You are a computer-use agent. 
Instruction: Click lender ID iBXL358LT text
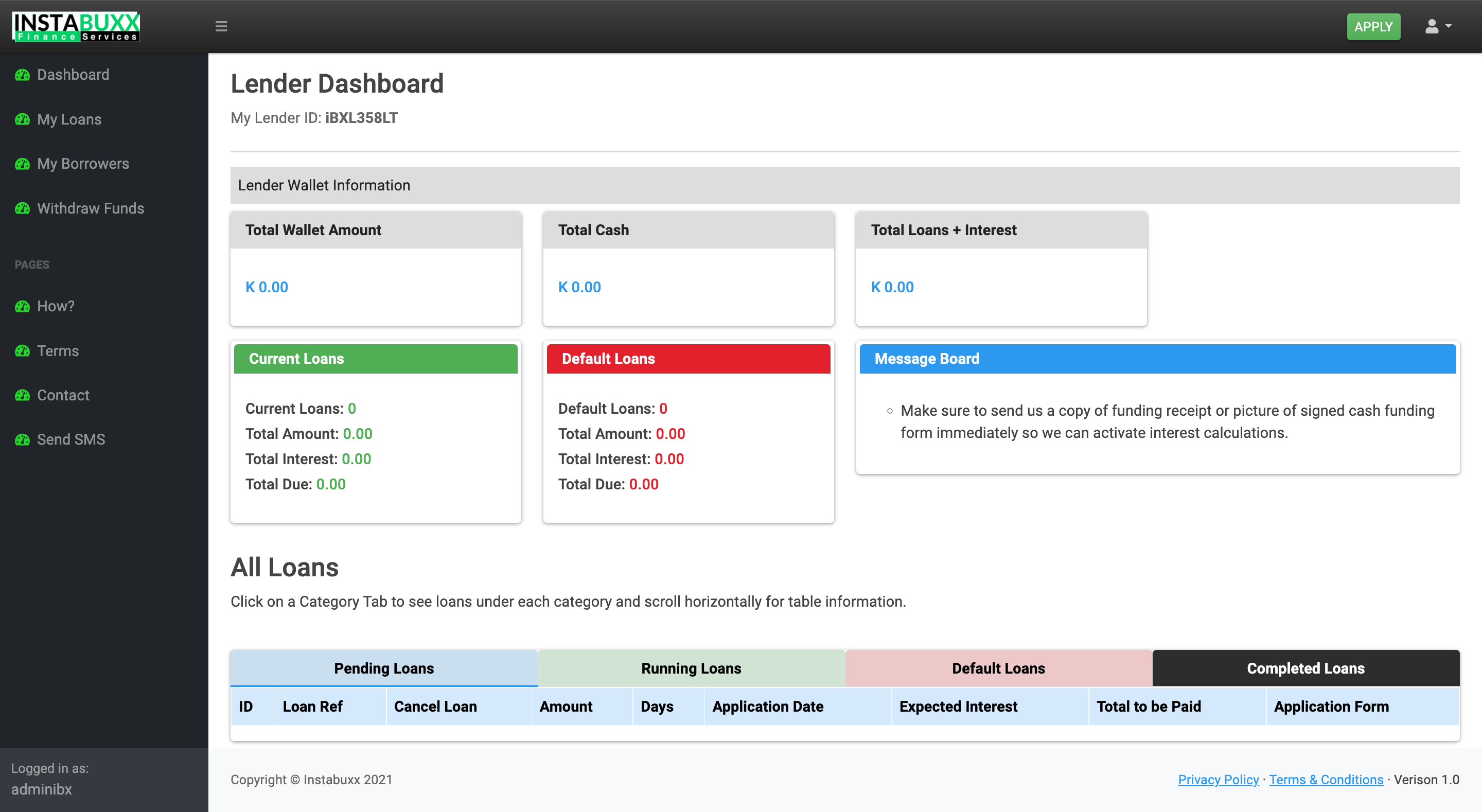click(361, 118)
